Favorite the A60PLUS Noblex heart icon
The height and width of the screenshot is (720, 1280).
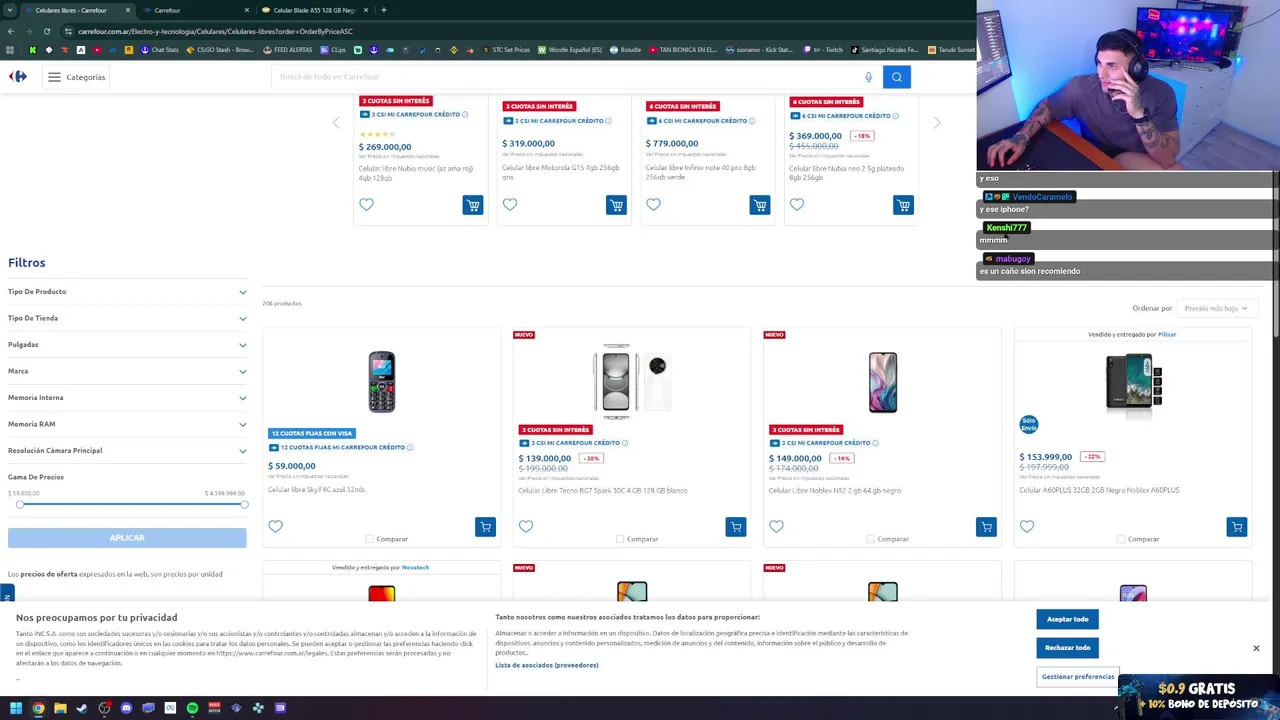(1027, 526)
